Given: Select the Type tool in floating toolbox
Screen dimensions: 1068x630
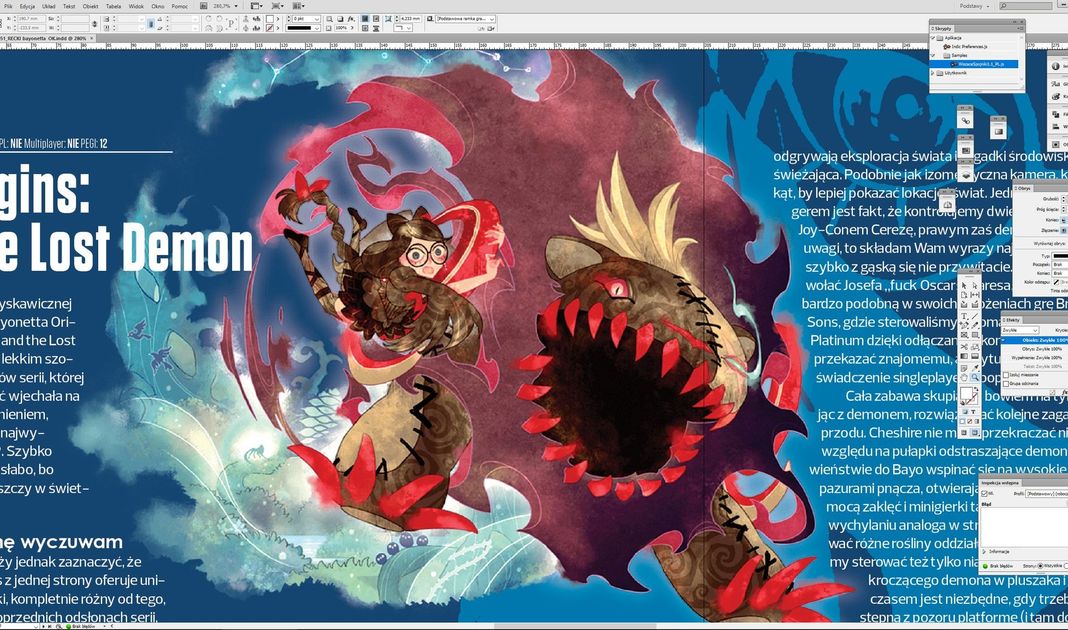Looking at the screenshot, I should pos(966,318).
